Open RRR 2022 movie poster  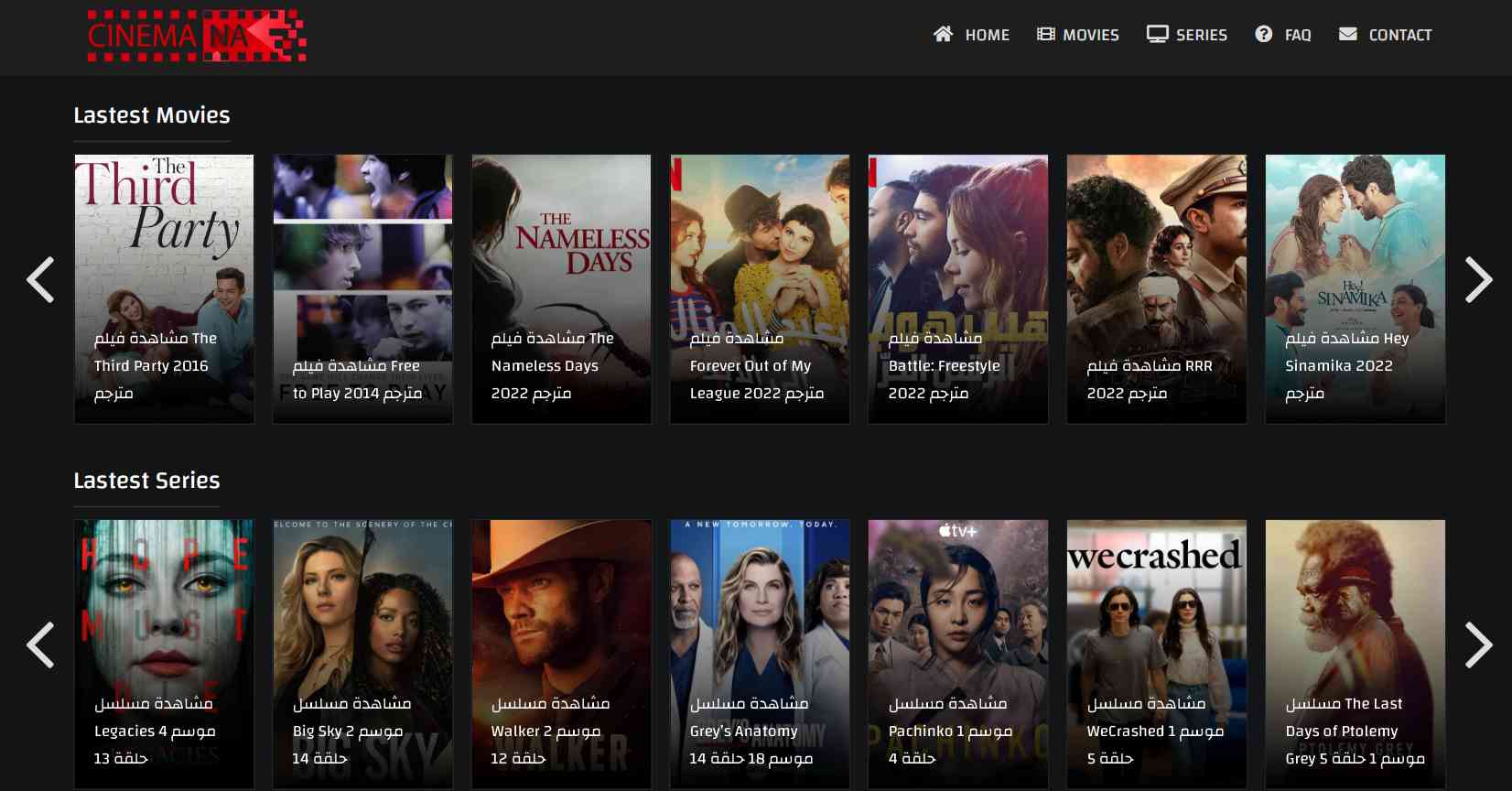[1157, 288]
